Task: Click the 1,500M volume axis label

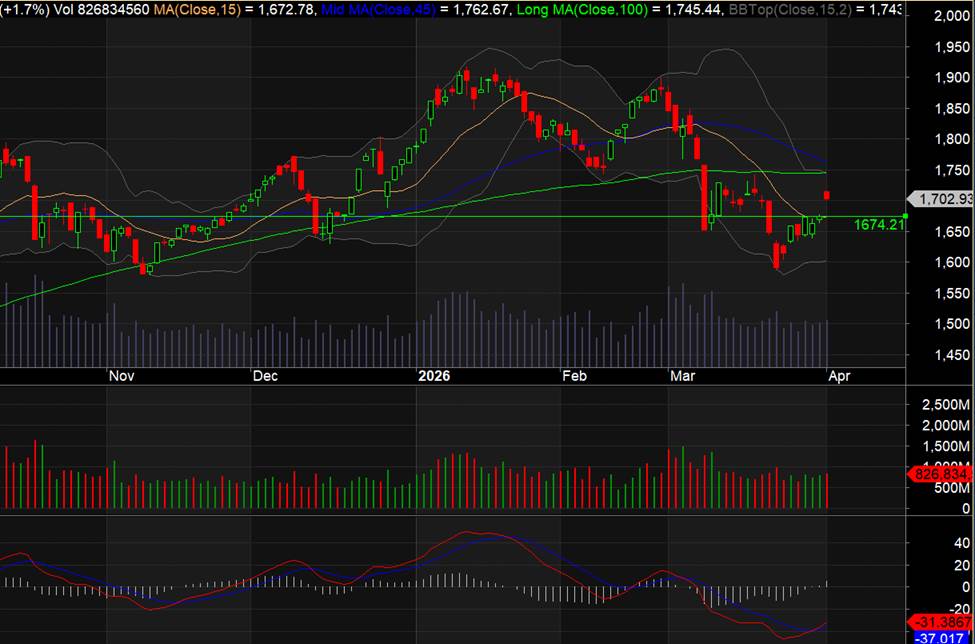Action: click(x=945, y=446)
